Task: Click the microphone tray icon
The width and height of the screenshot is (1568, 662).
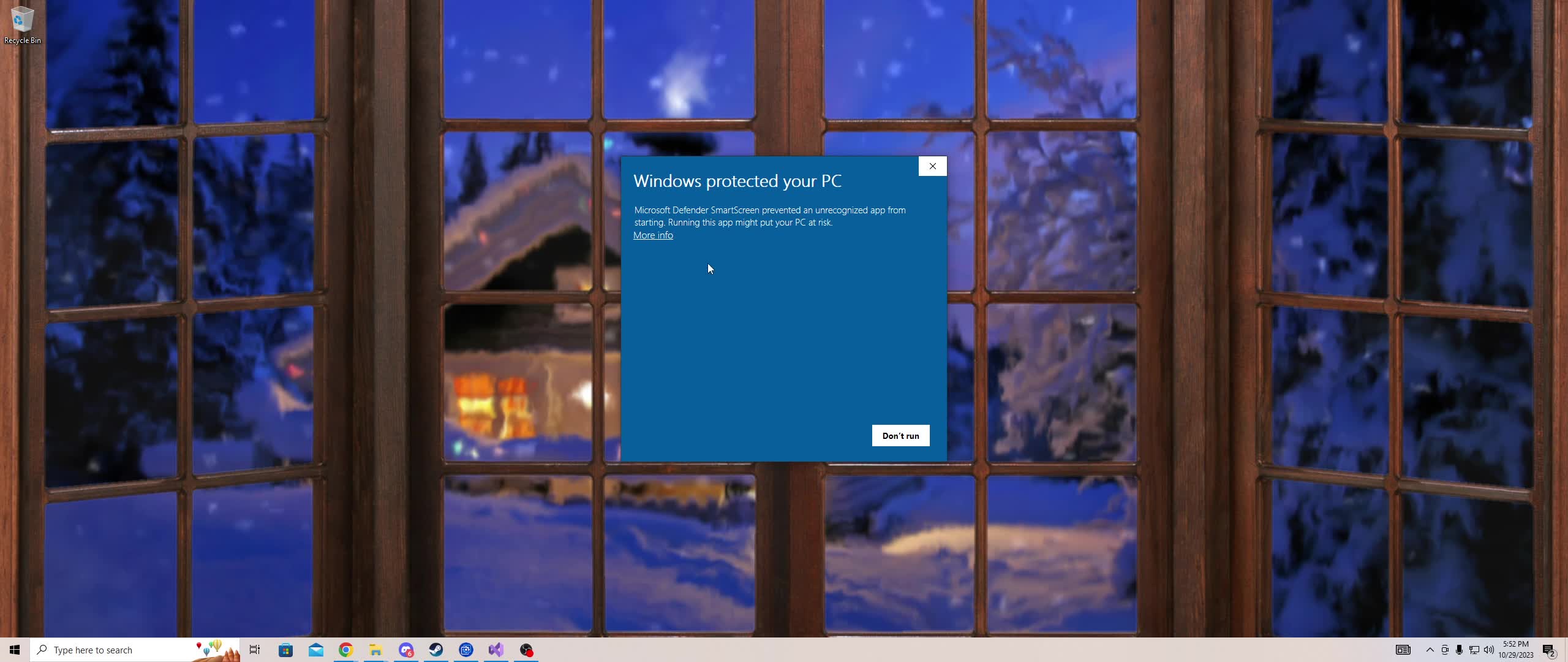Action: pos(1460,650)
